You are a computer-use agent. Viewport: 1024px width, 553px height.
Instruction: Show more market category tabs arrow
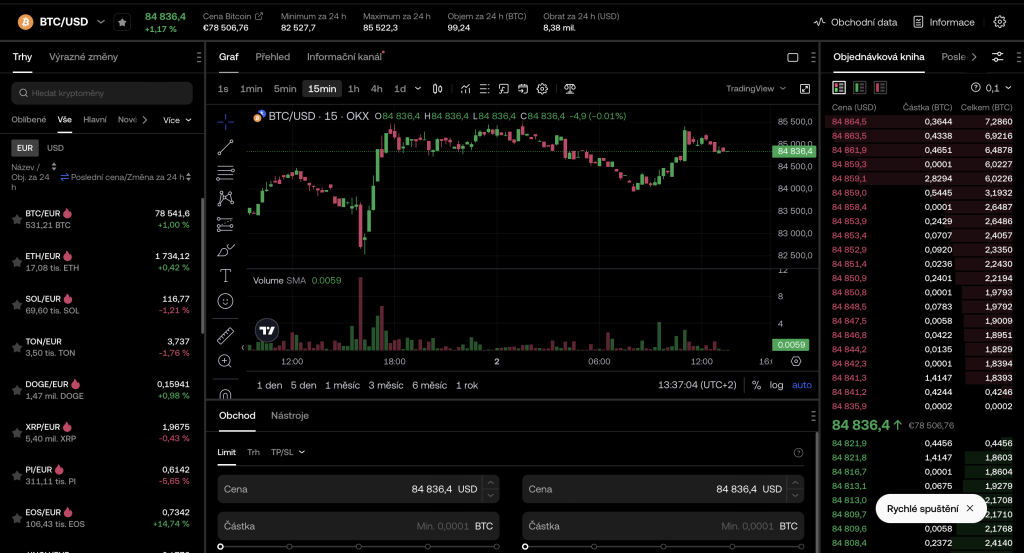click(x=145, y=120)
